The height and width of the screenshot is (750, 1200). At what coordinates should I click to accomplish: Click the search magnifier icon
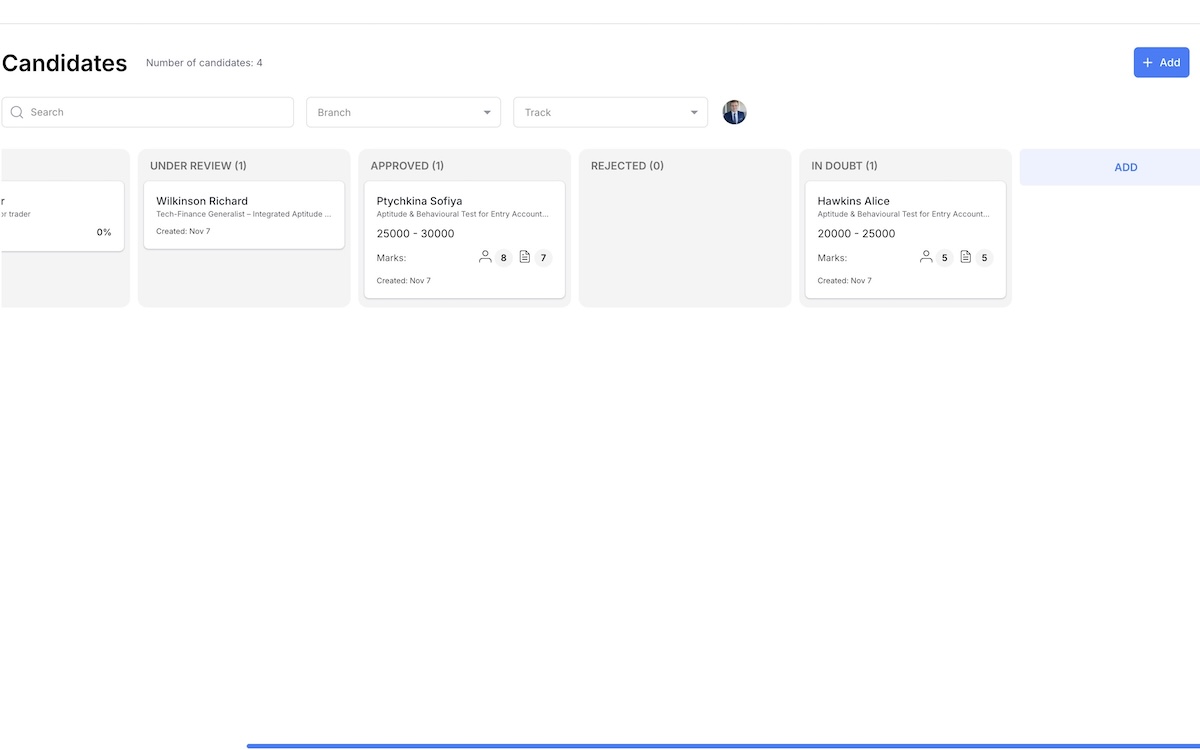(x=17, y=112)
